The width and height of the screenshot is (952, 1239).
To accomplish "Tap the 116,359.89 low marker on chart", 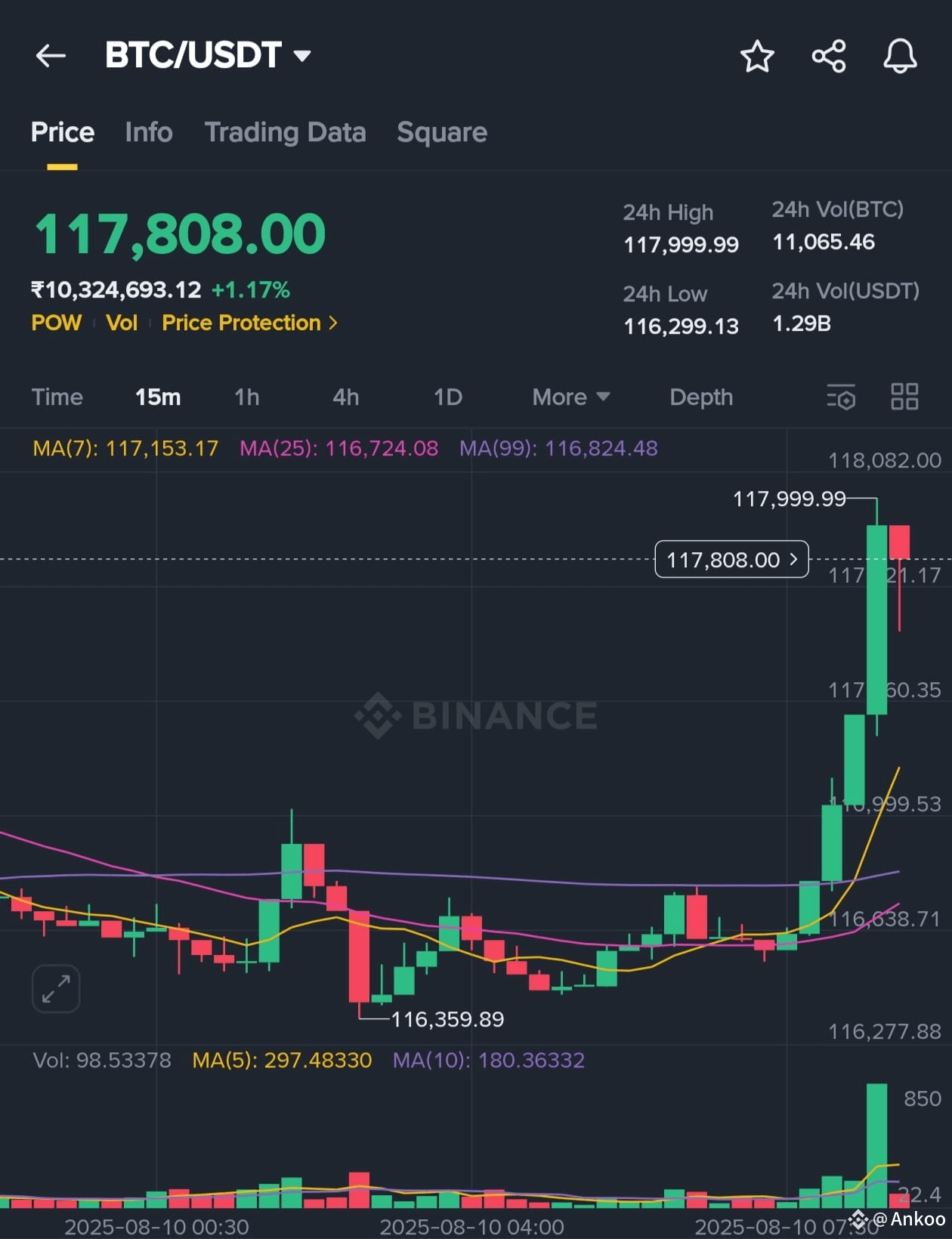I will [447, 1019].
